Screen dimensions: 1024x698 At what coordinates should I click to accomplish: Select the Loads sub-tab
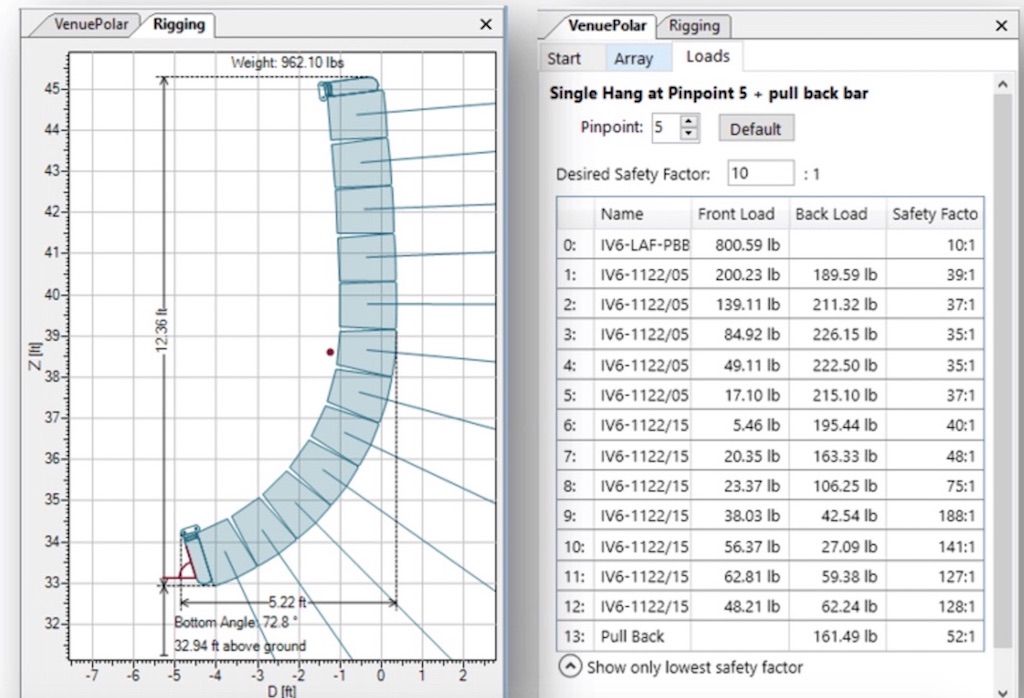click(707, 57)
